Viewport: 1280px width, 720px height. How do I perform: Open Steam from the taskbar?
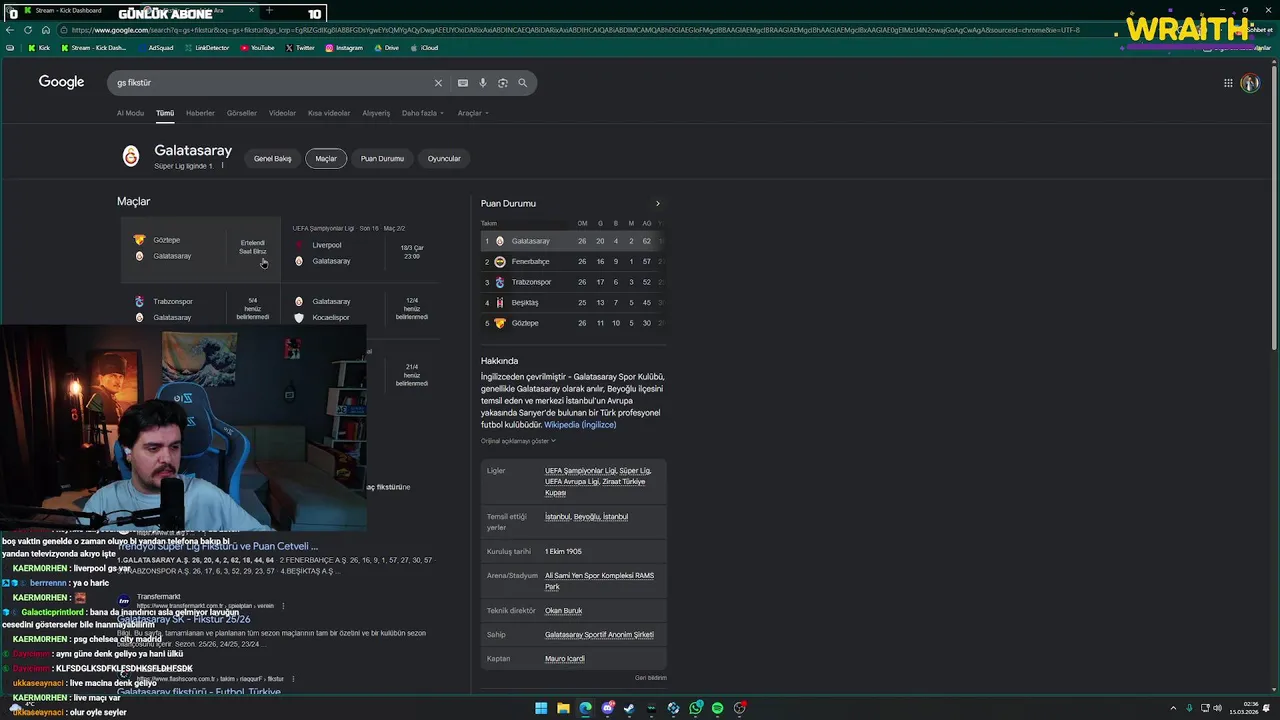629,708
